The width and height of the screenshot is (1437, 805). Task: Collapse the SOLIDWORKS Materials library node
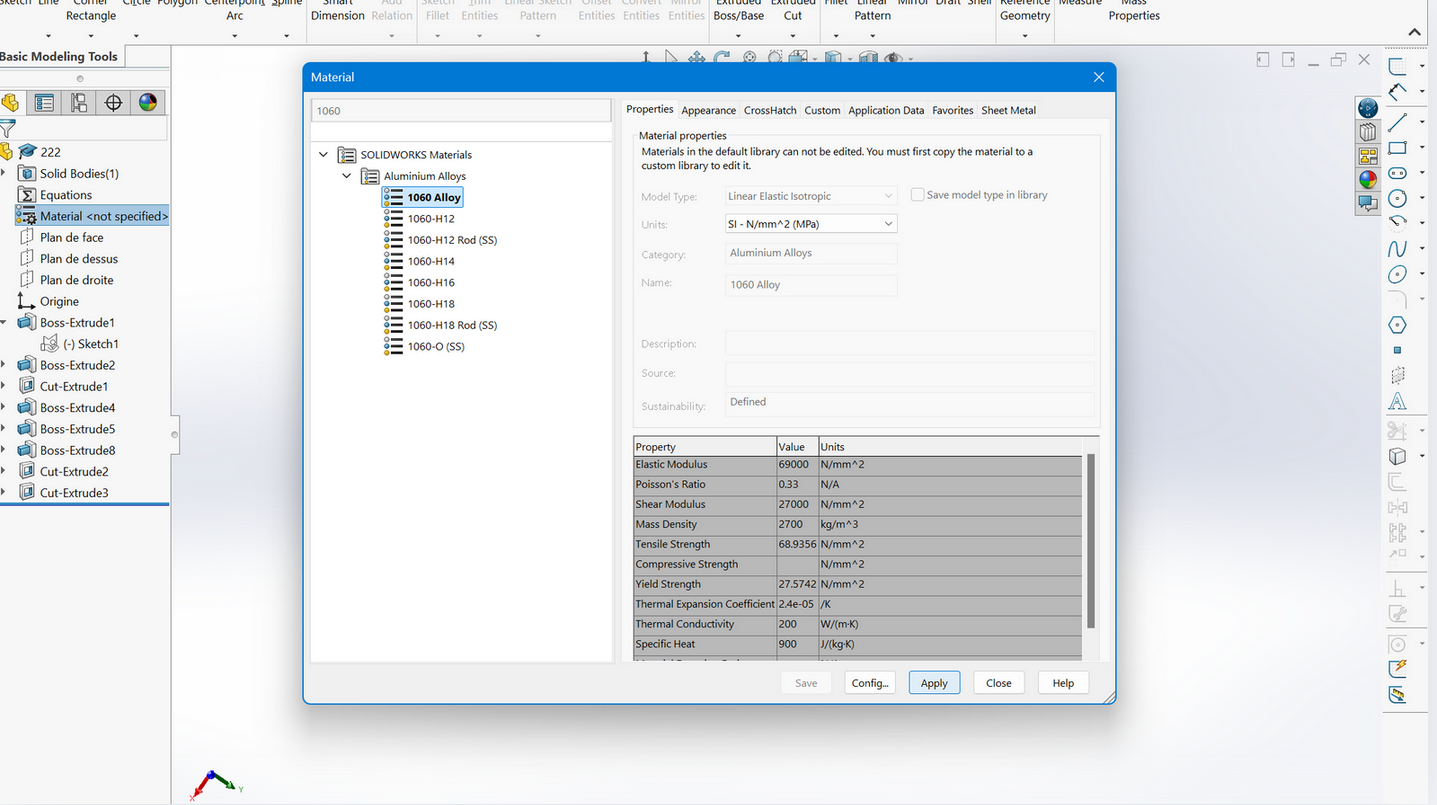pyautogui.click(x=323, y=155)
